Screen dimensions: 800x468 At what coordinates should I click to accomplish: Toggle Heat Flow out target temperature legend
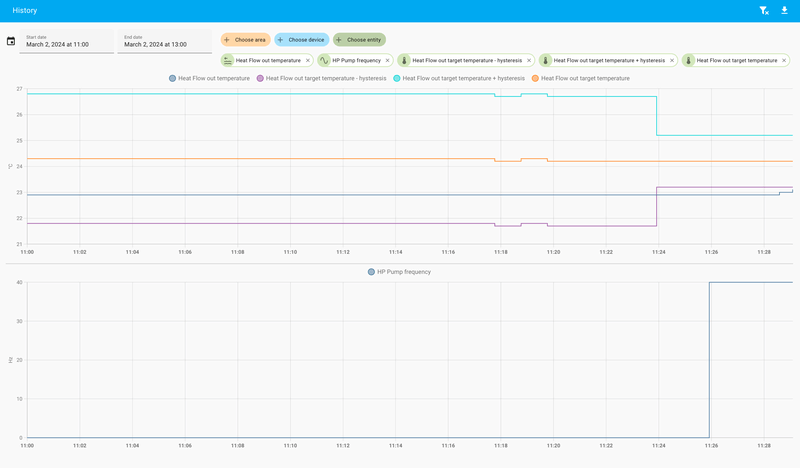pos(581,78)
